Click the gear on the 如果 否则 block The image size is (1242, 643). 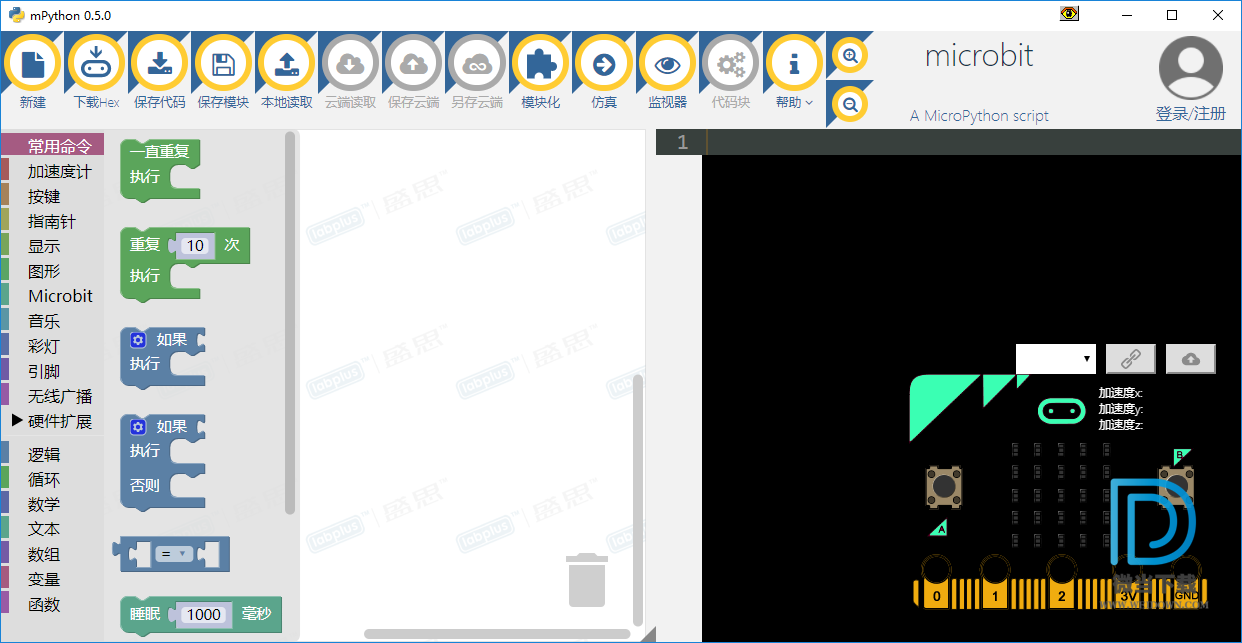pos(139,427)
